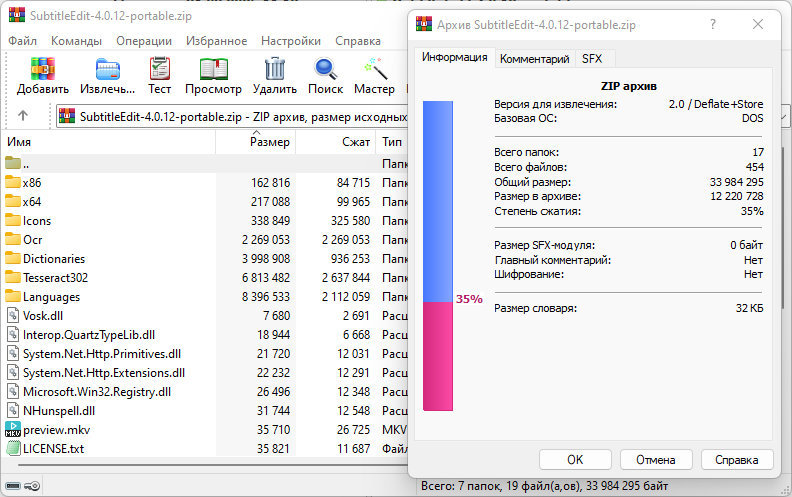This screenshot has height=497, width=792.
Task: Sort the list by Размер column header
Action: [x=256, y=142]
